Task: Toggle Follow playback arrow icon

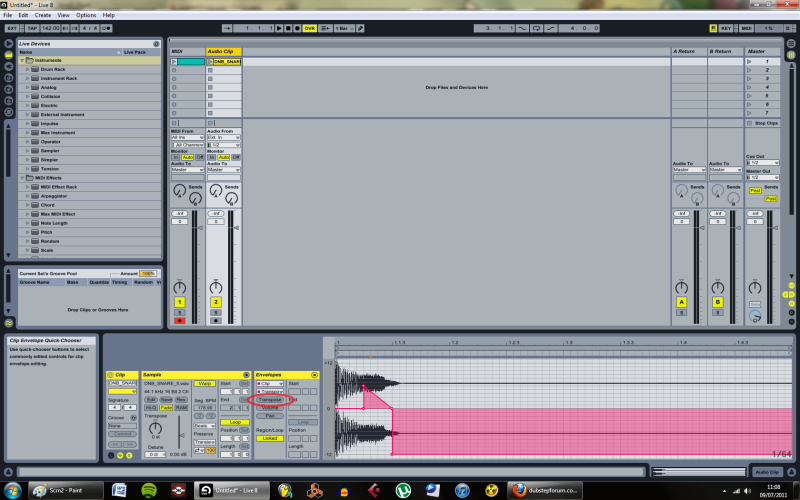Action: pos(227,29)
